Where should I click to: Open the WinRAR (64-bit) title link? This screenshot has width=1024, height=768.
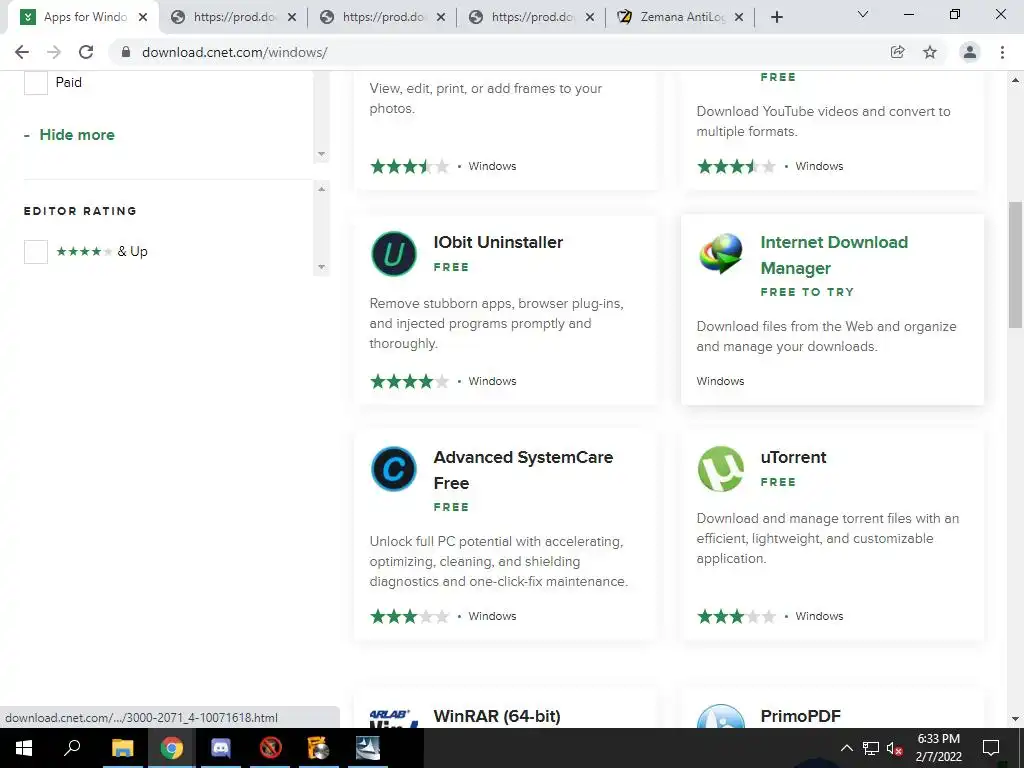(497, 716)
